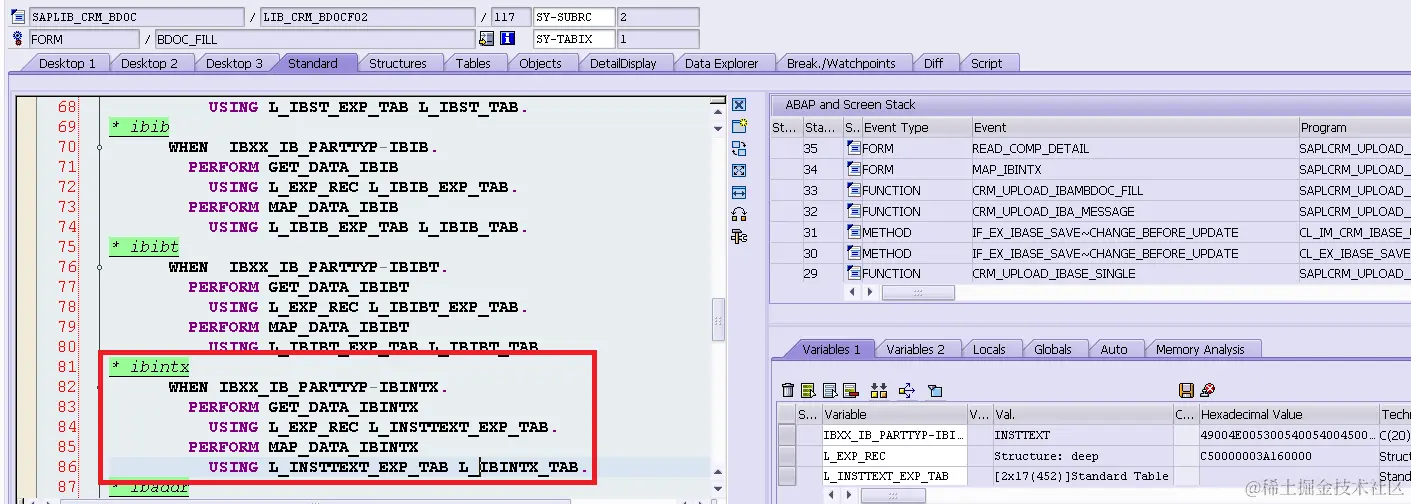This screenshot has height=504, width=1411.
Task: Switch to the Variables 2 tab
Action: click(915, 349)
